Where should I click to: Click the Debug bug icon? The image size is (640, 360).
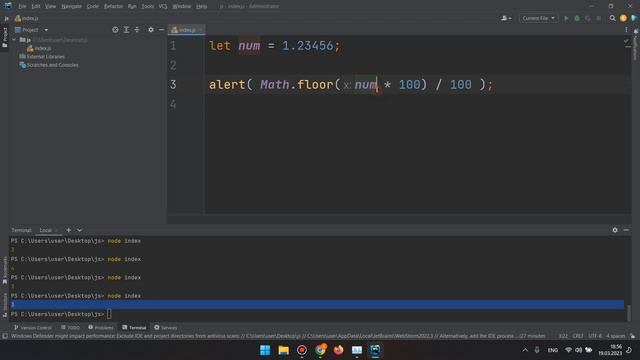577,18
